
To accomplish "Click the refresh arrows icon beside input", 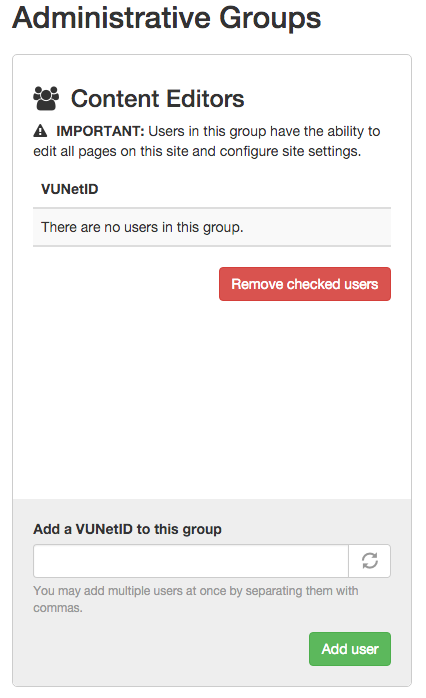I will click(369, 560).
